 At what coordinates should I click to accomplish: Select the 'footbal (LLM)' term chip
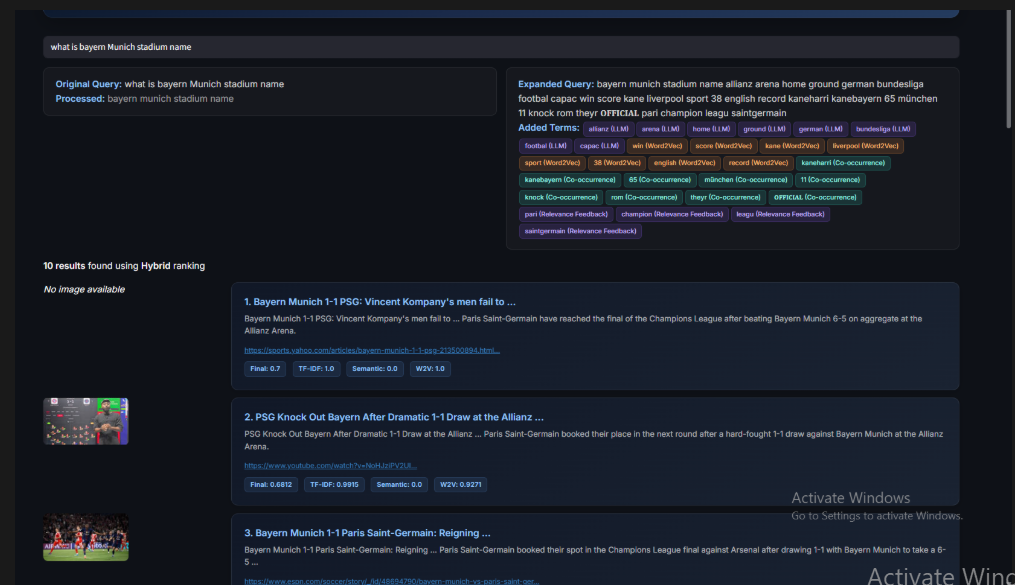[x=545, y=146]
